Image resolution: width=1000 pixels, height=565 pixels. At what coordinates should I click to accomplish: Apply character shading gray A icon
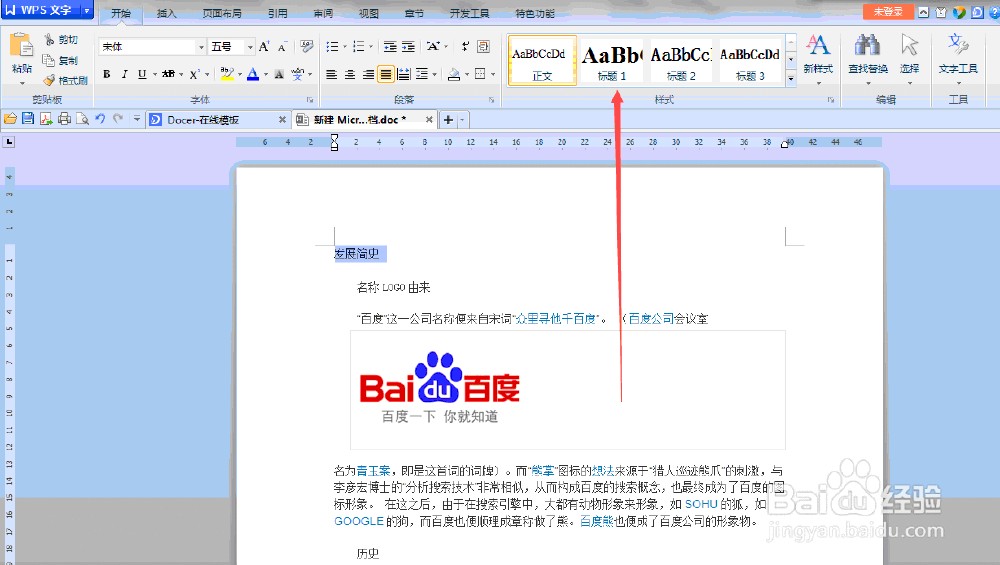(279, 74)
